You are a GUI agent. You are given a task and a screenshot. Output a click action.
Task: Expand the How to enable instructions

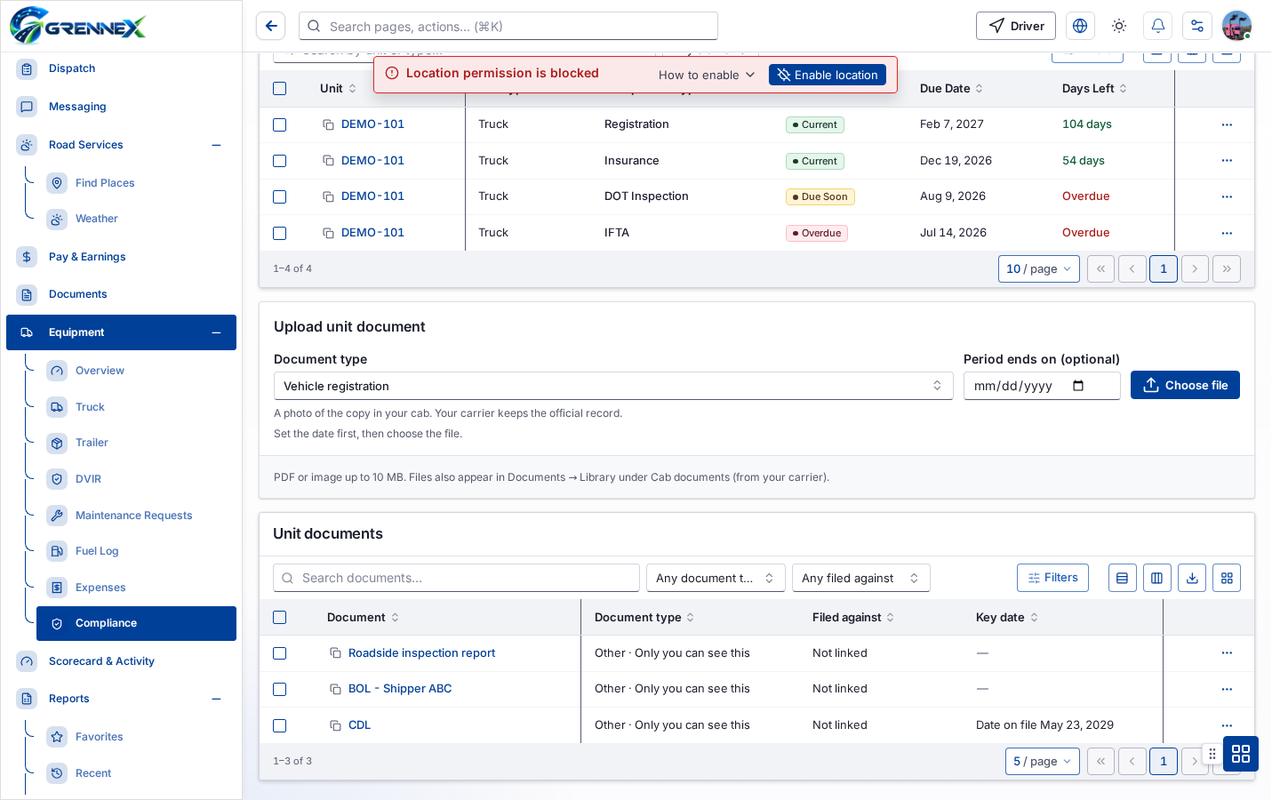pos(707,75)
